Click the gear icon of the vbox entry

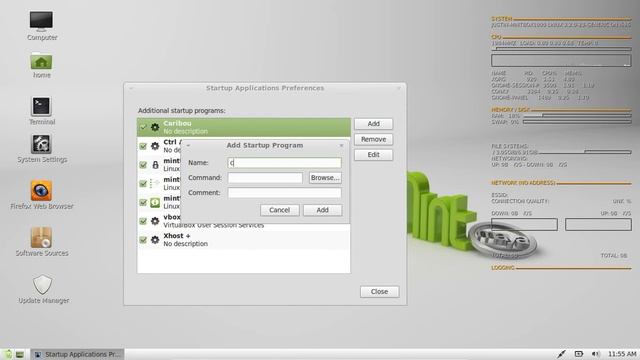(155, 221)
